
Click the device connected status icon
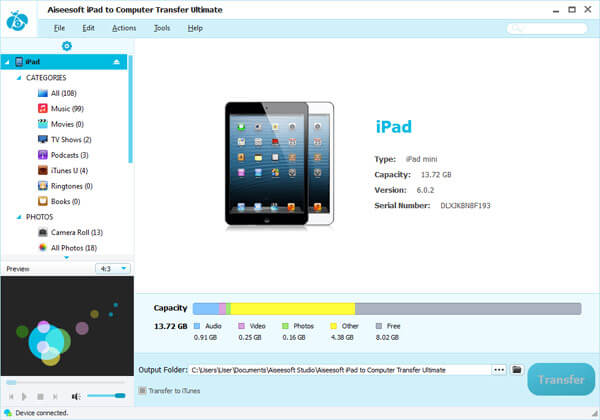point(8,413)
